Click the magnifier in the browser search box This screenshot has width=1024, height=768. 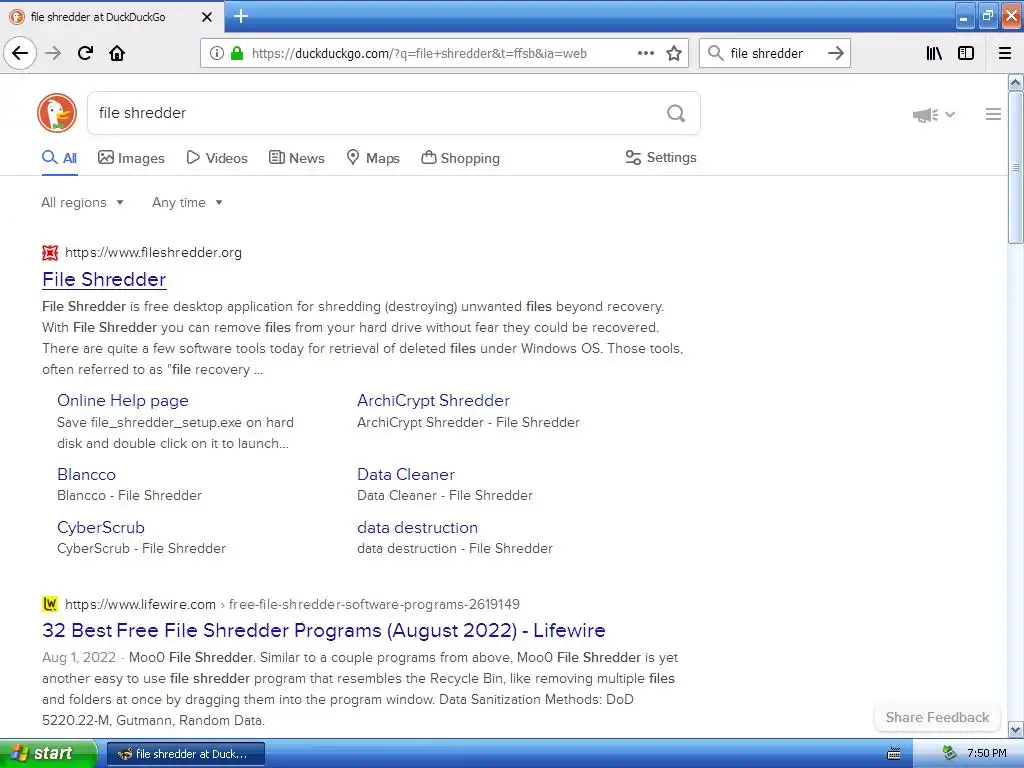[716, 53]
